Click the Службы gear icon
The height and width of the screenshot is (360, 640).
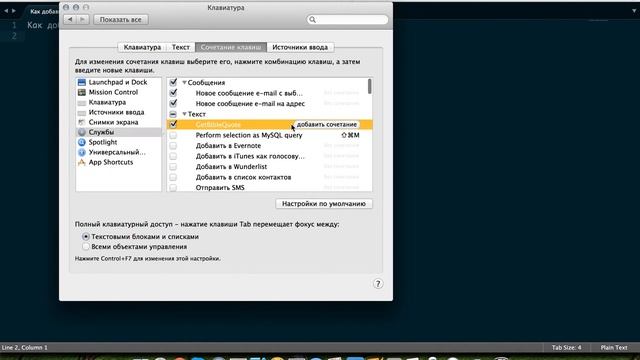click(x=82, y=132)
